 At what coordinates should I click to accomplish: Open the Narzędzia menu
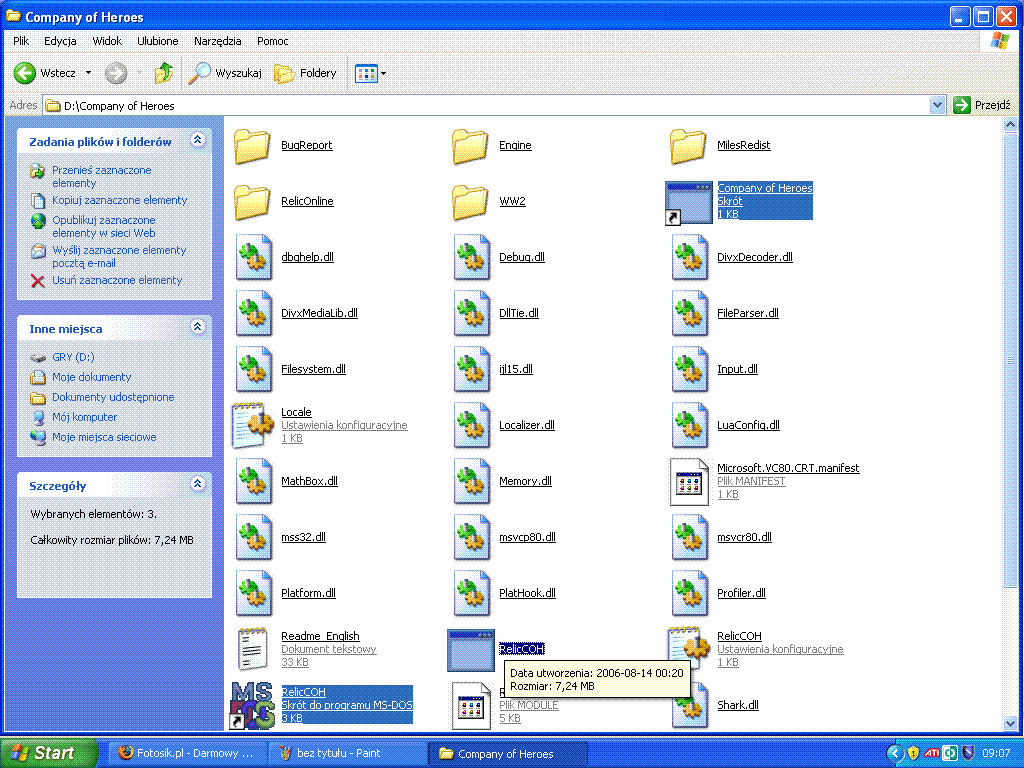click(217, 40)
